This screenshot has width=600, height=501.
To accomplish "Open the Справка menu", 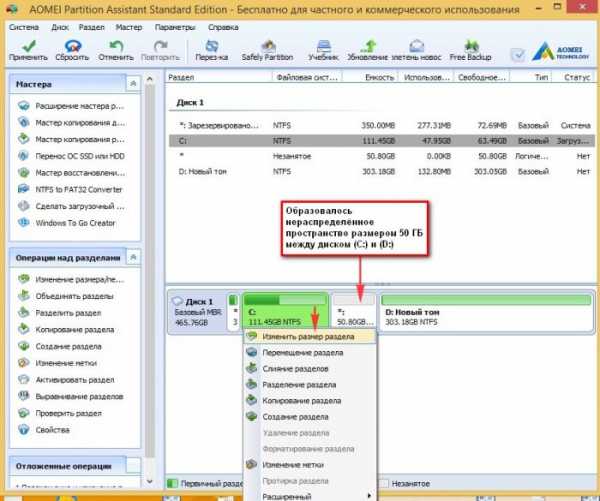I will point(223,27).
